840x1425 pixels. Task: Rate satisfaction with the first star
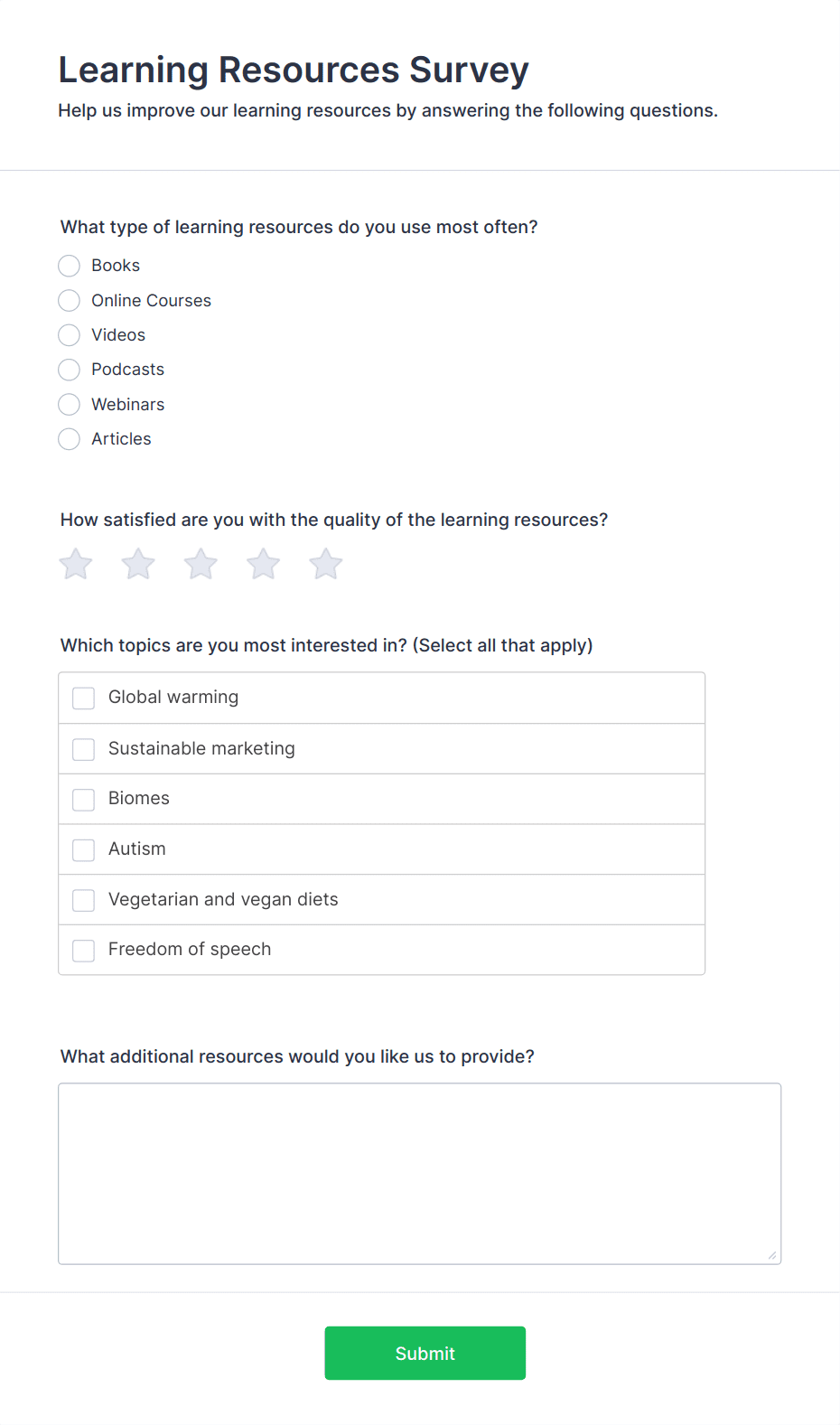point(76,564)
